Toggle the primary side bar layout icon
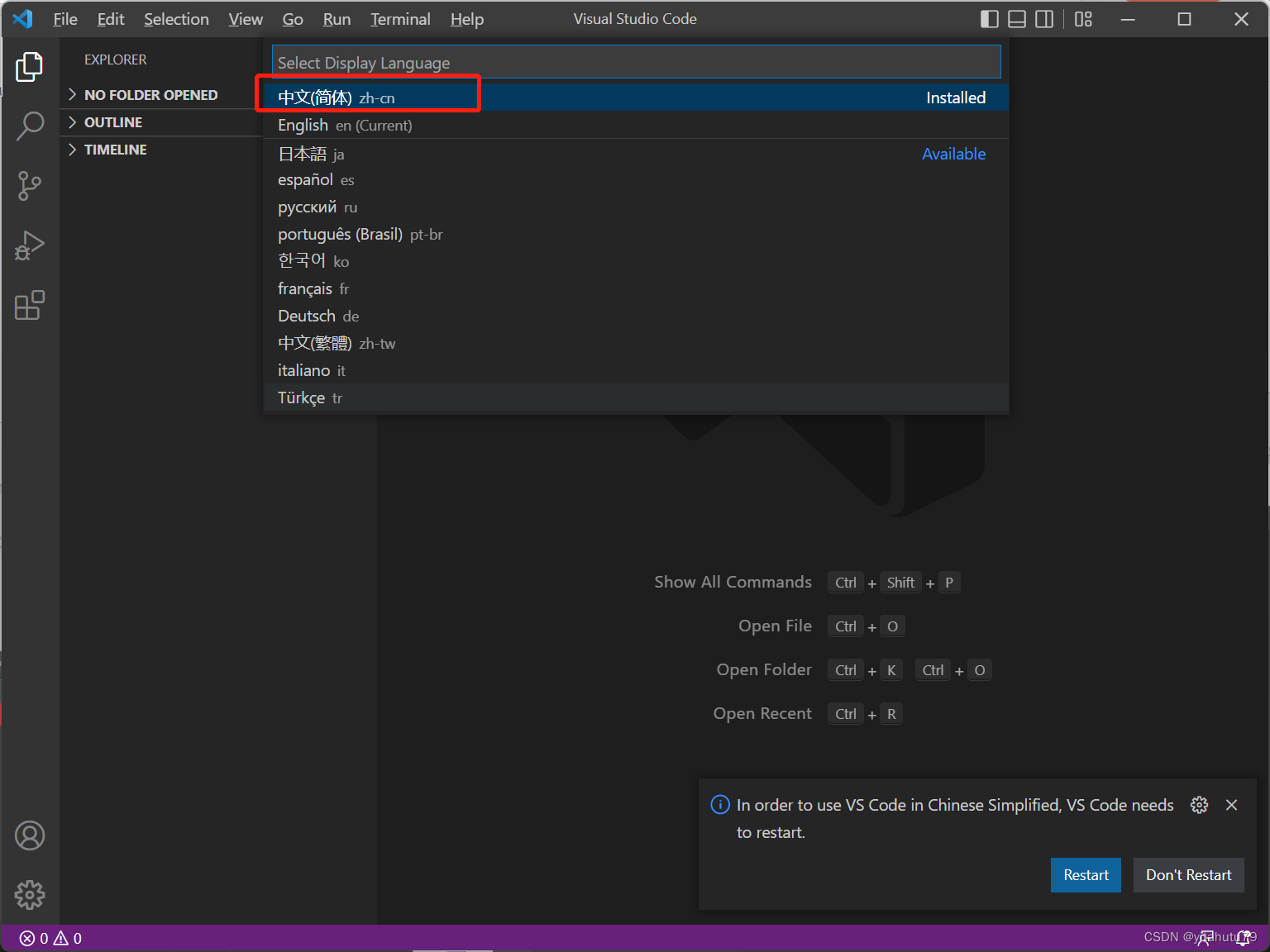The image size is (1270, 952). (989, 19)
